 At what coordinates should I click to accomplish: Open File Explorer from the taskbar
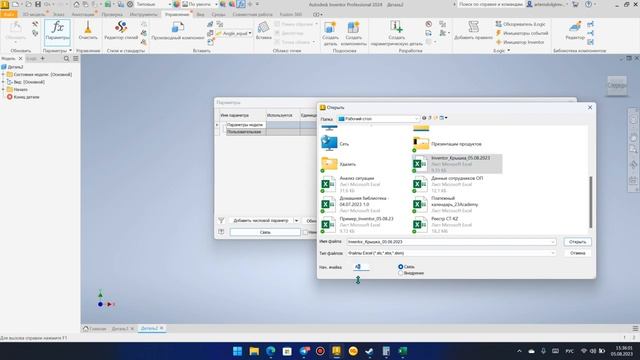(254, 351)
